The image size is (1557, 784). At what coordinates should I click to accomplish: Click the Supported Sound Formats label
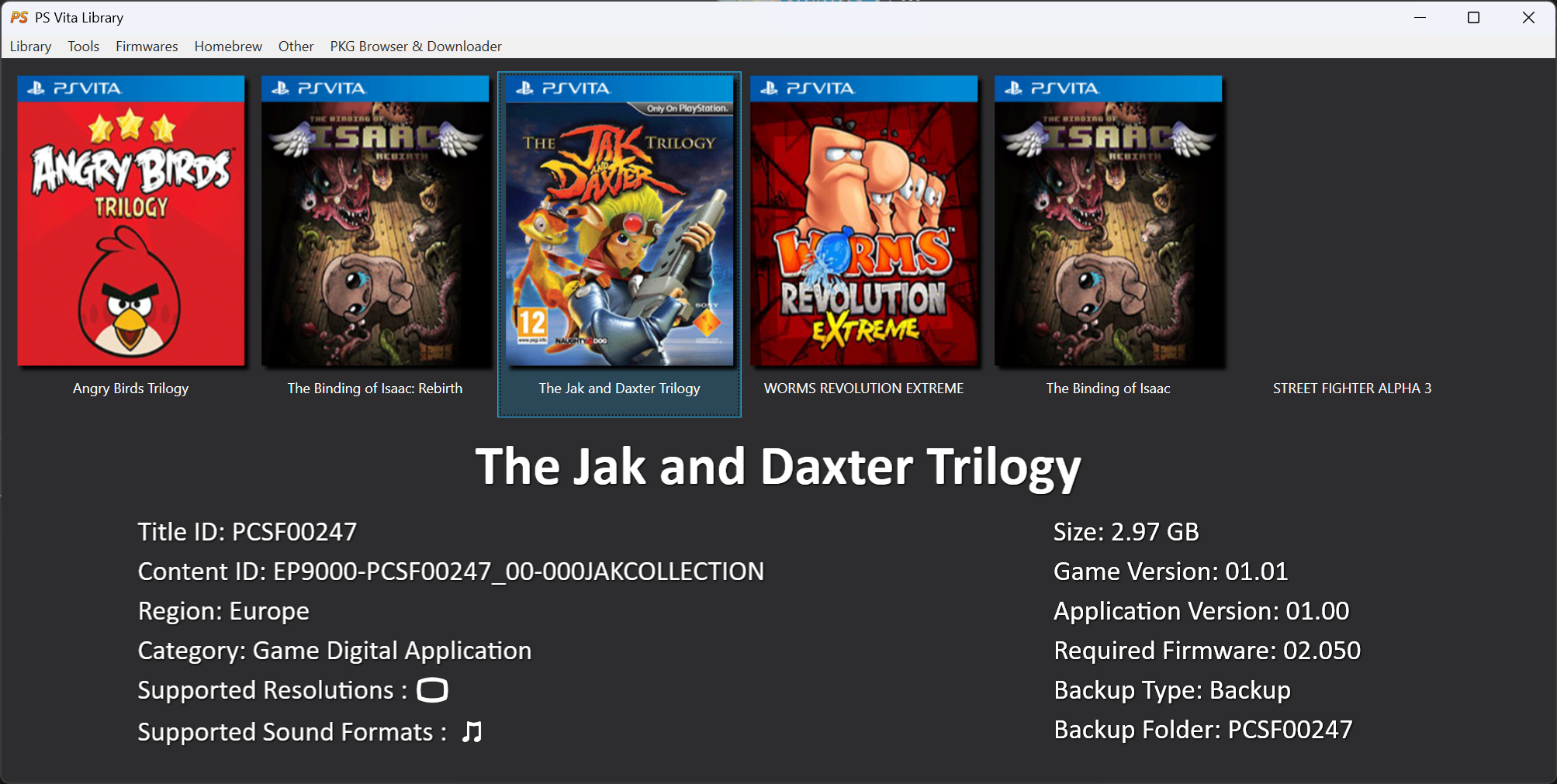[x=292, y=732]
